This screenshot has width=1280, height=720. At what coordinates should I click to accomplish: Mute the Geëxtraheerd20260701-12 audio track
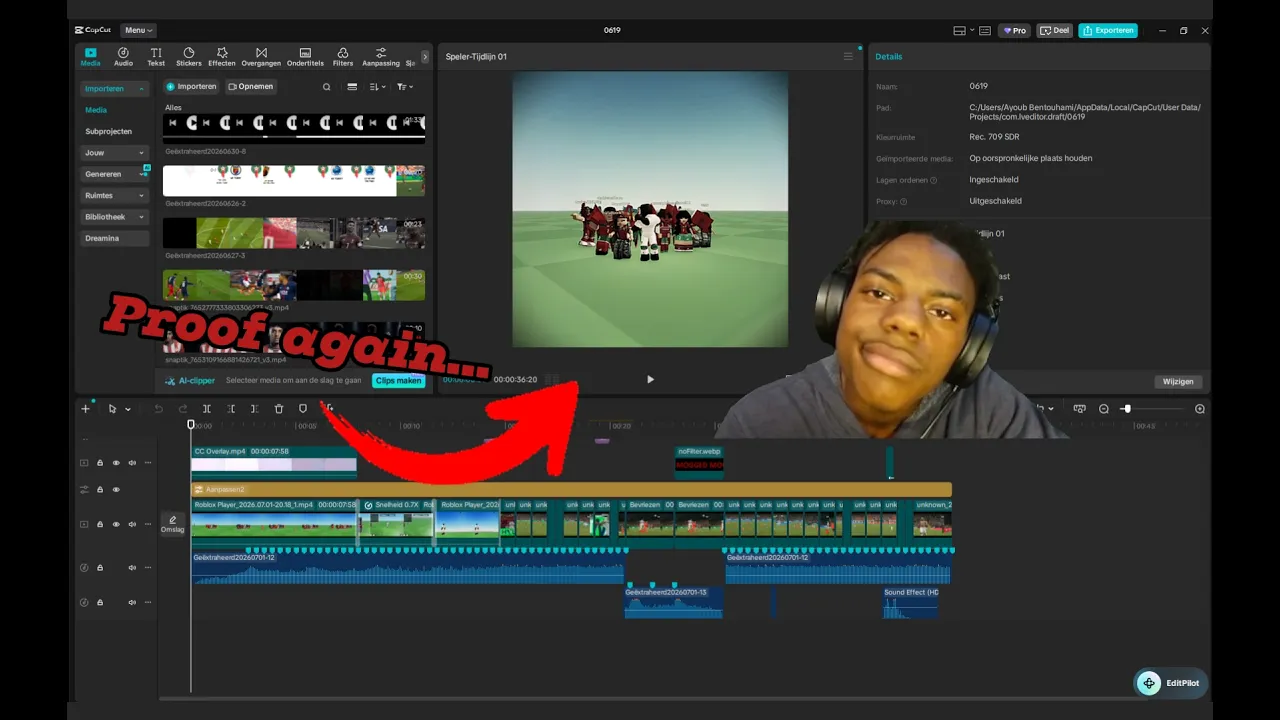132,568
